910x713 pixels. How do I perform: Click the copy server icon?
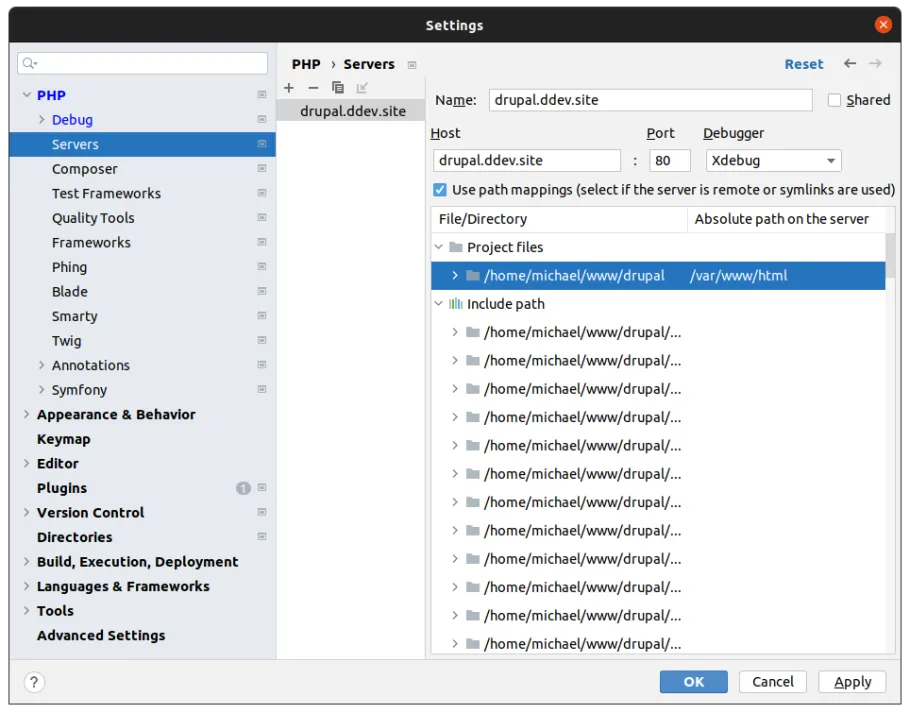[x=338, y=88]
